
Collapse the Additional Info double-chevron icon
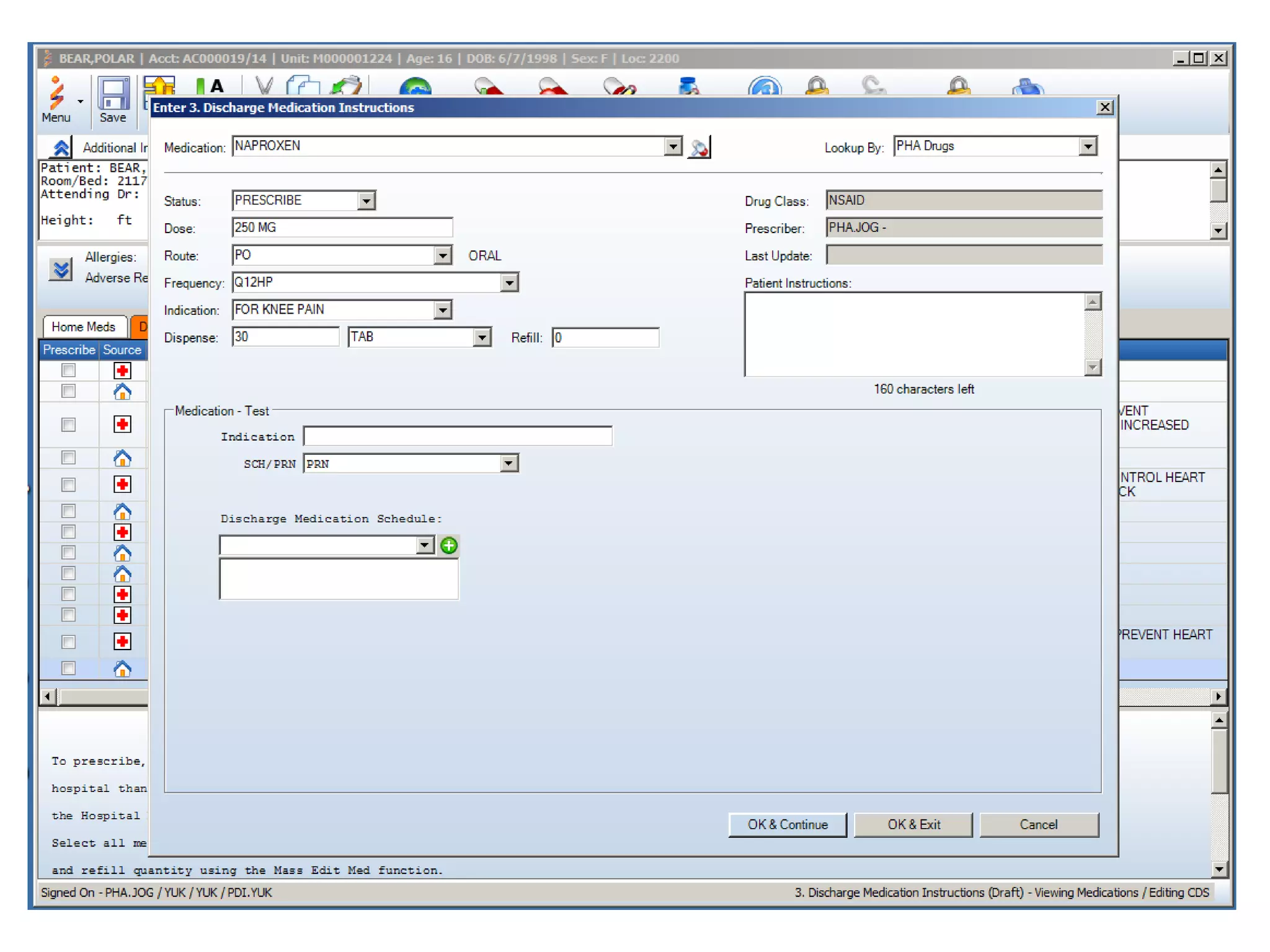[61, 148]
